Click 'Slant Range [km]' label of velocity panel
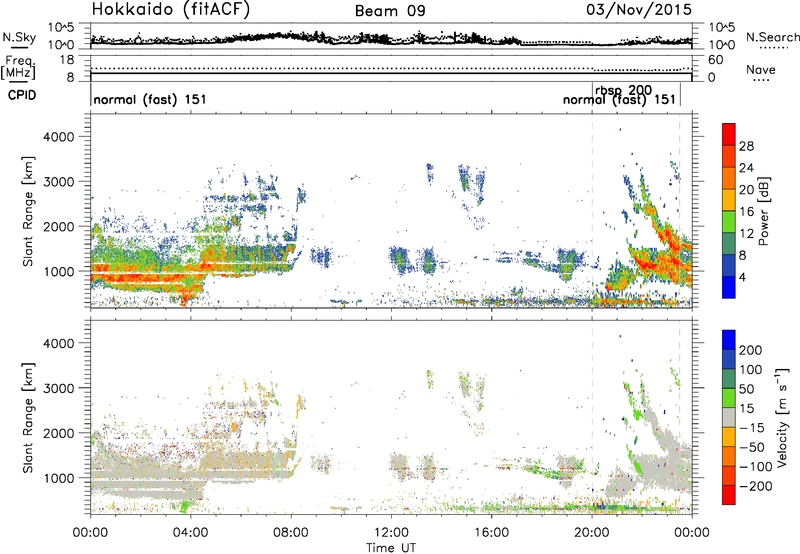The width and height of the screenshot is (800, 554). tap(28, 417)
